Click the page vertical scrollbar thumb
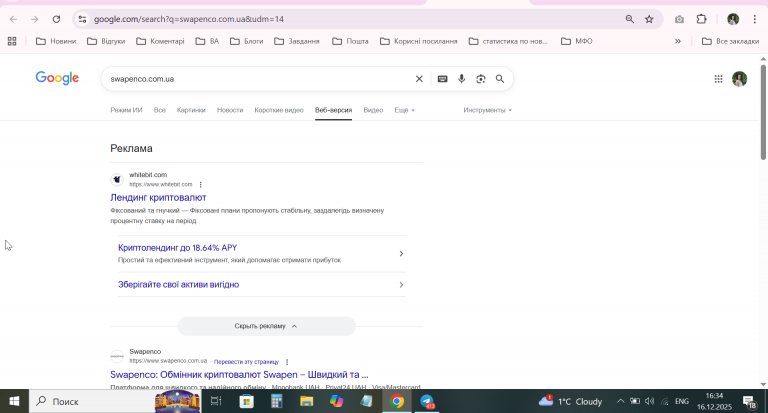 pyautogui.click(x=763, y=112)
